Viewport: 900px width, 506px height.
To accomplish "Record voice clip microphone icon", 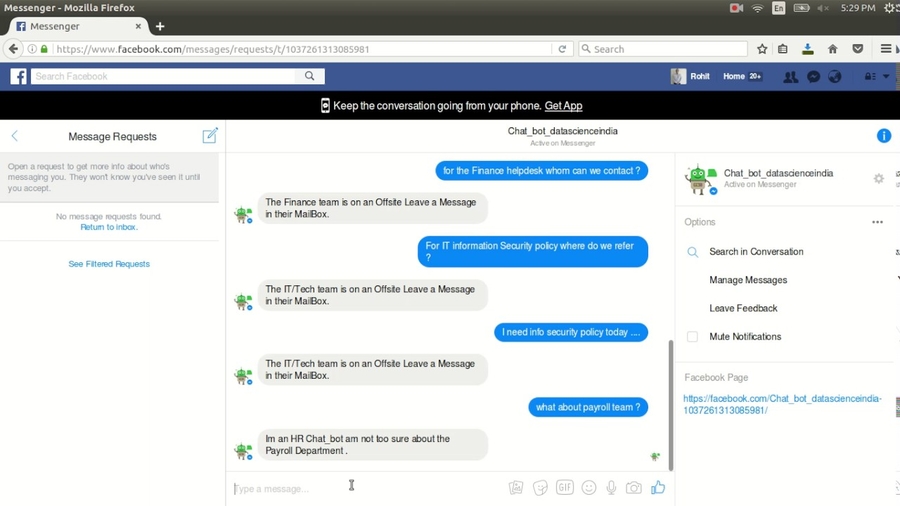I will click(x=611, y=488).
